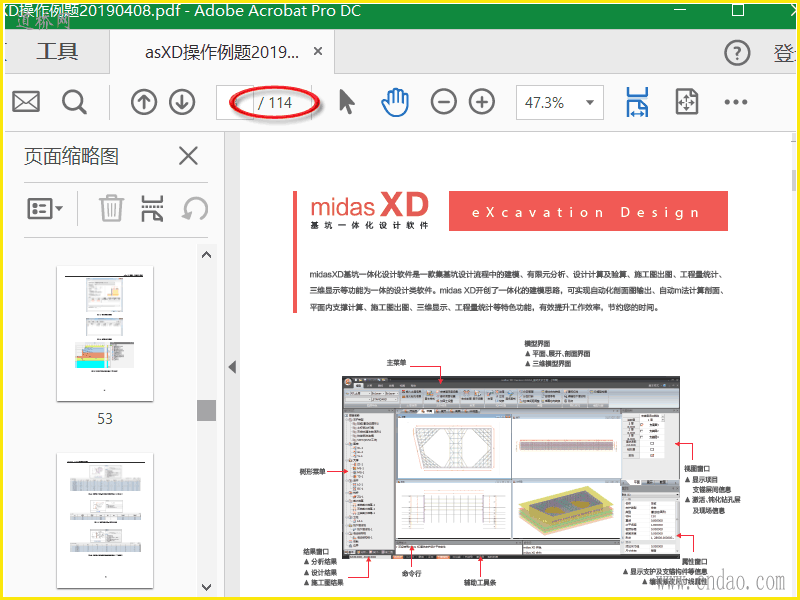
Task: Click the midas XD logo in document
Action: coord(369,210)
